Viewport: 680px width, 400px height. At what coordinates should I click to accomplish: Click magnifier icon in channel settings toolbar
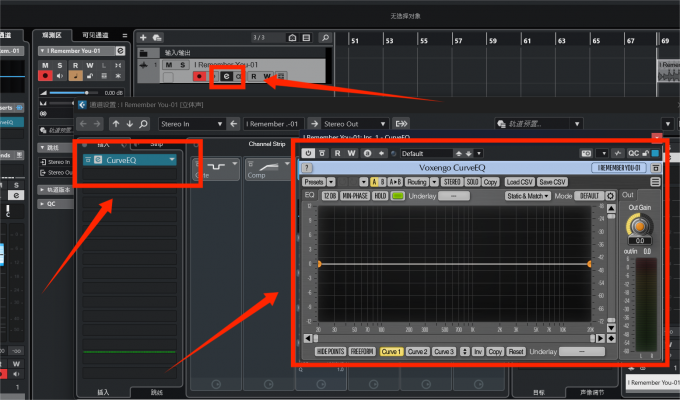pyautogui.click(x=144, y=124)
